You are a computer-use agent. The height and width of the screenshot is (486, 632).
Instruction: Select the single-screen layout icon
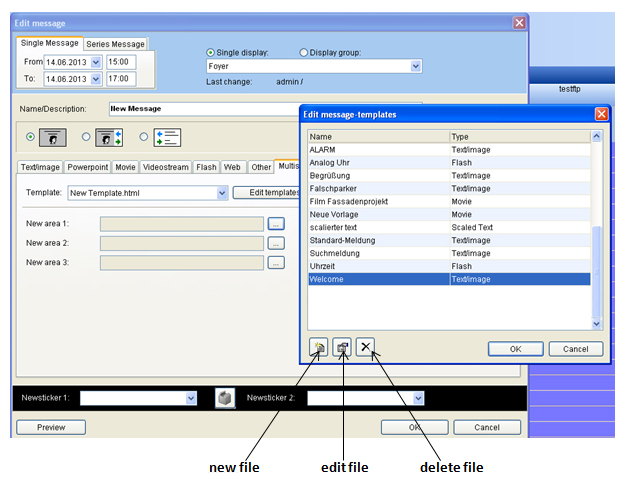[53, 137]
